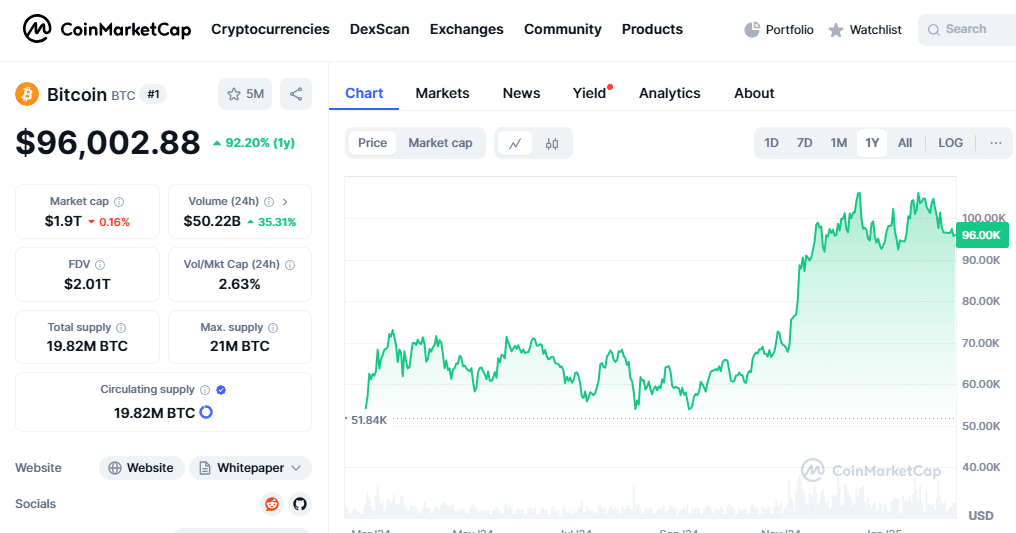Select the Price toggle
The width and height of the screenshot is (1016, 533).
point(373,143)
